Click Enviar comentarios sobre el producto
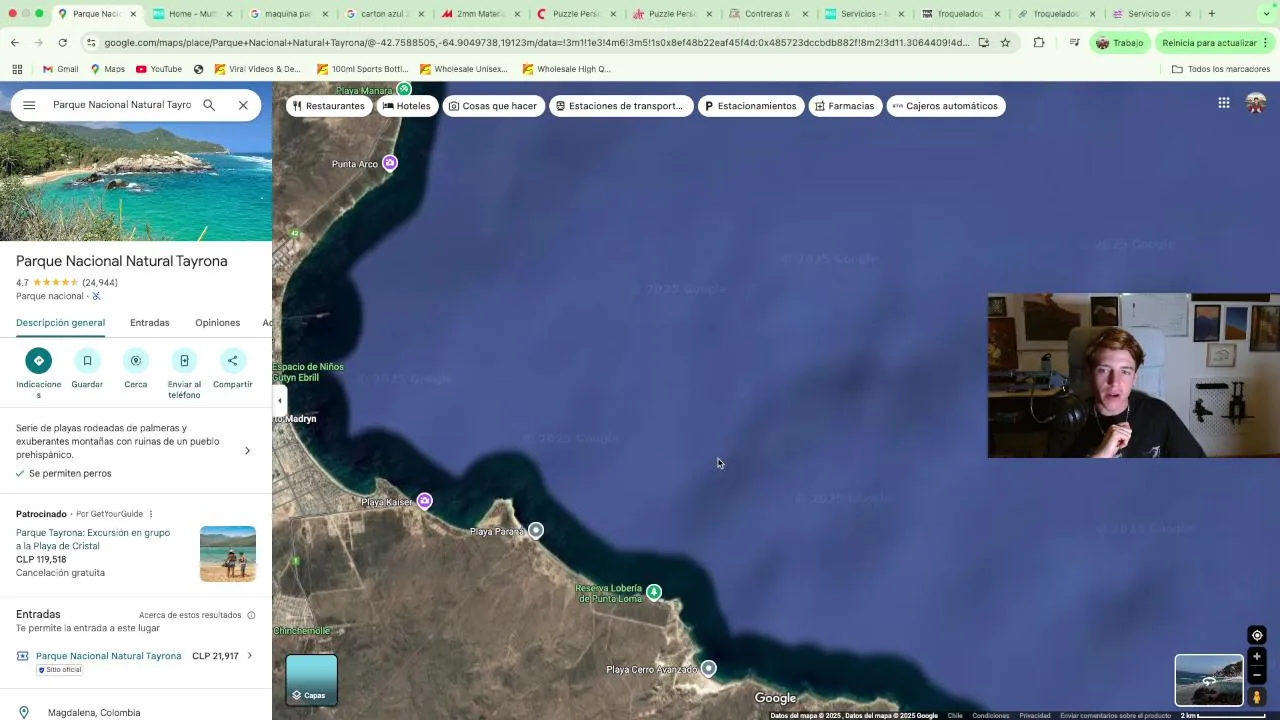1280x720 pixels. [x=1115, y=716]
